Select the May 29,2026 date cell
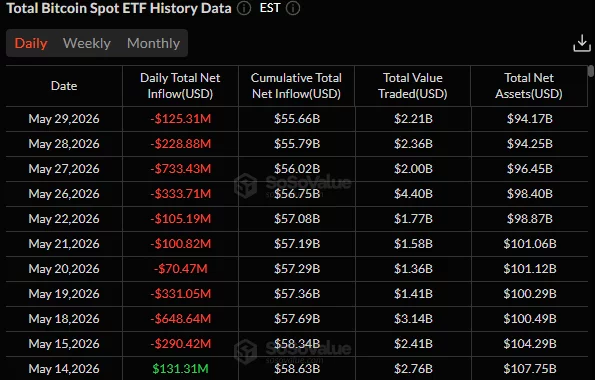The height and width of the screenshot is (380, 595). click(64, 119)
